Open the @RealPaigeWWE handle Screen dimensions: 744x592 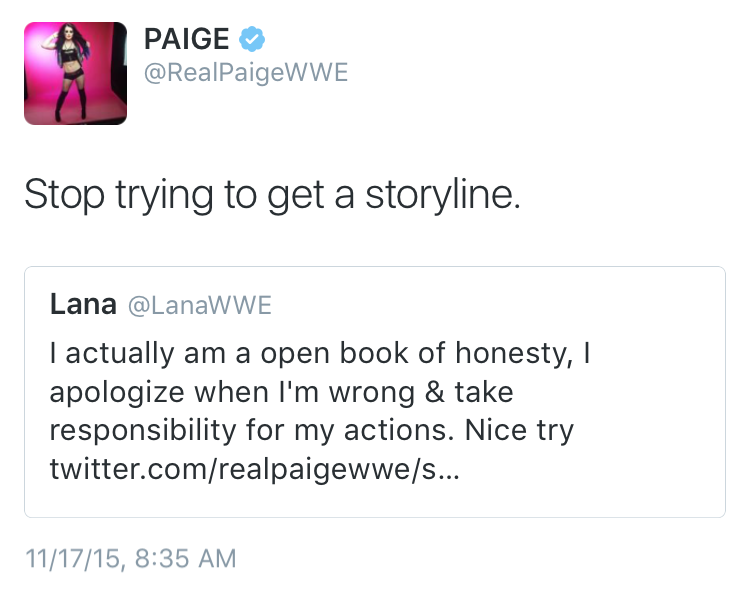(x=246, y=73)
